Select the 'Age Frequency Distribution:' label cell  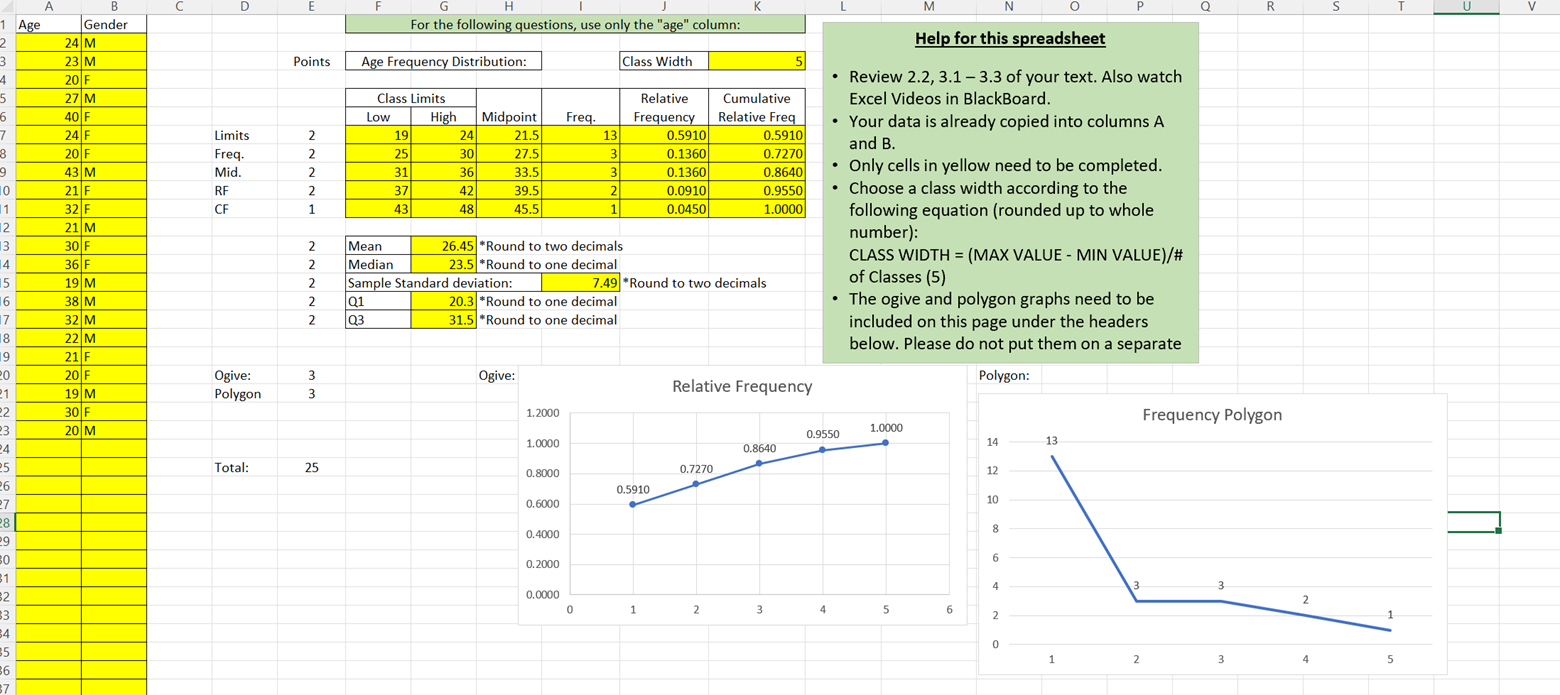click(x=444, y=61)
